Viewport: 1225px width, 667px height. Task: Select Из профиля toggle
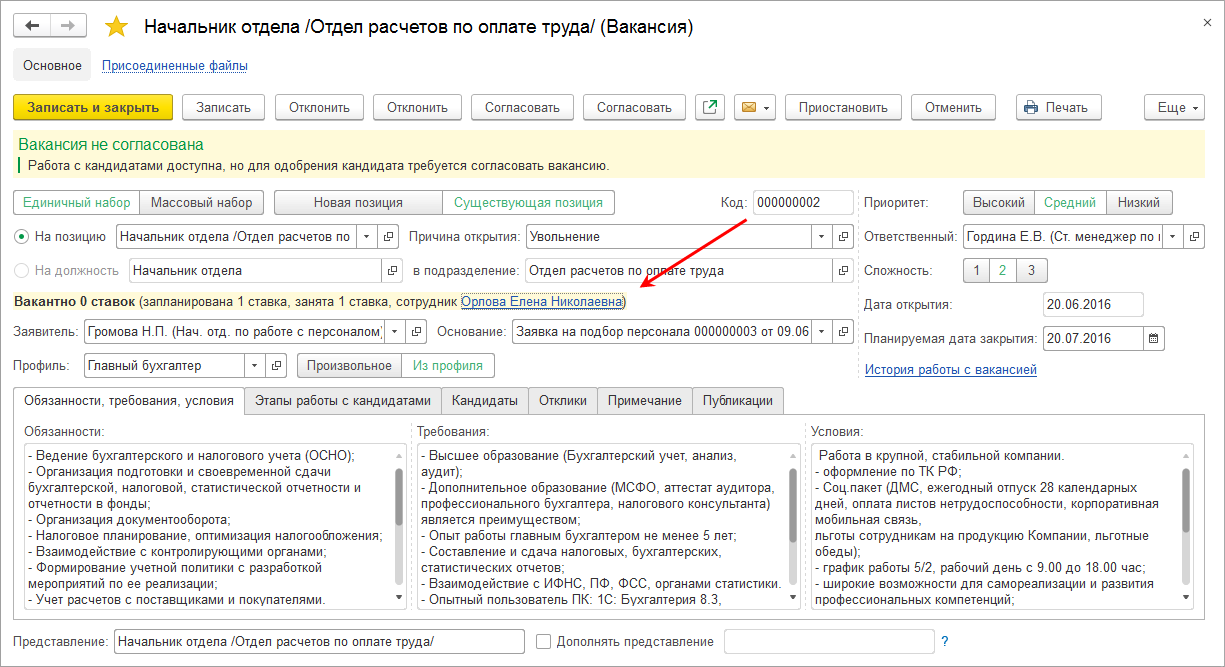(x=447, y=366)
